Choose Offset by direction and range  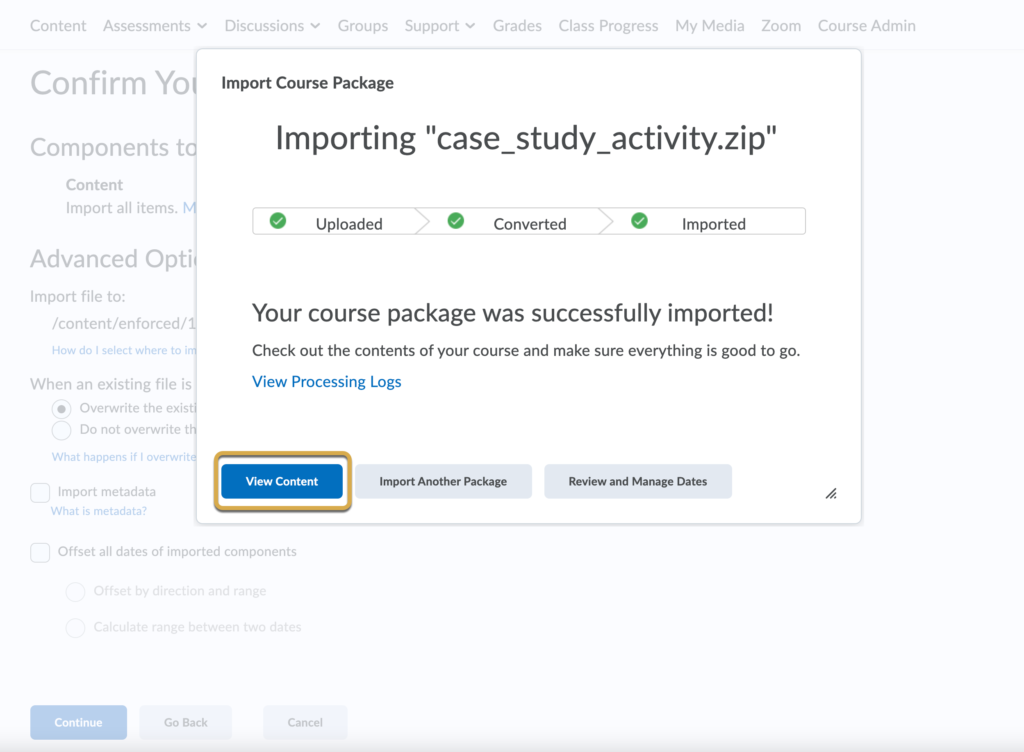(x=75, y=591)
